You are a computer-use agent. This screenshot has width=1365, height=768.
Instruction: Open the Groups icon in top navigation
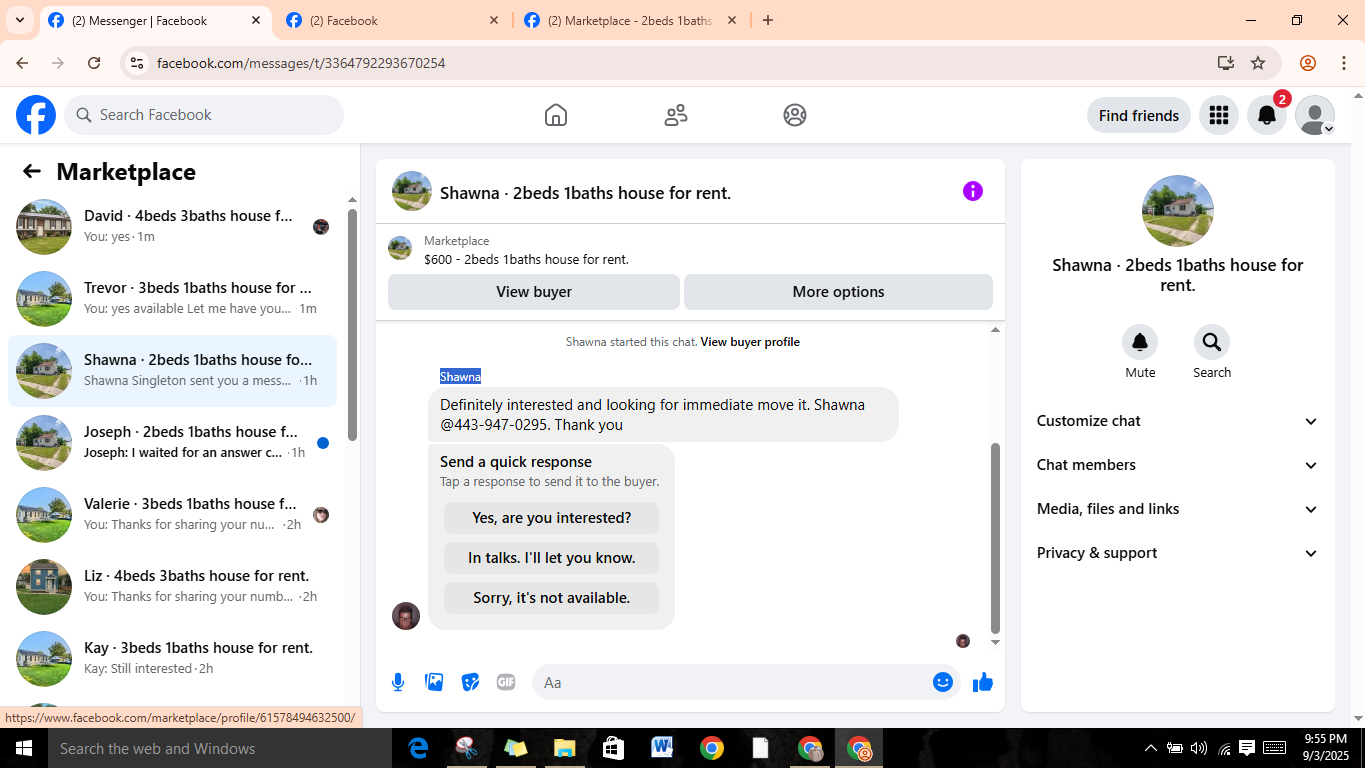(795, 115)
